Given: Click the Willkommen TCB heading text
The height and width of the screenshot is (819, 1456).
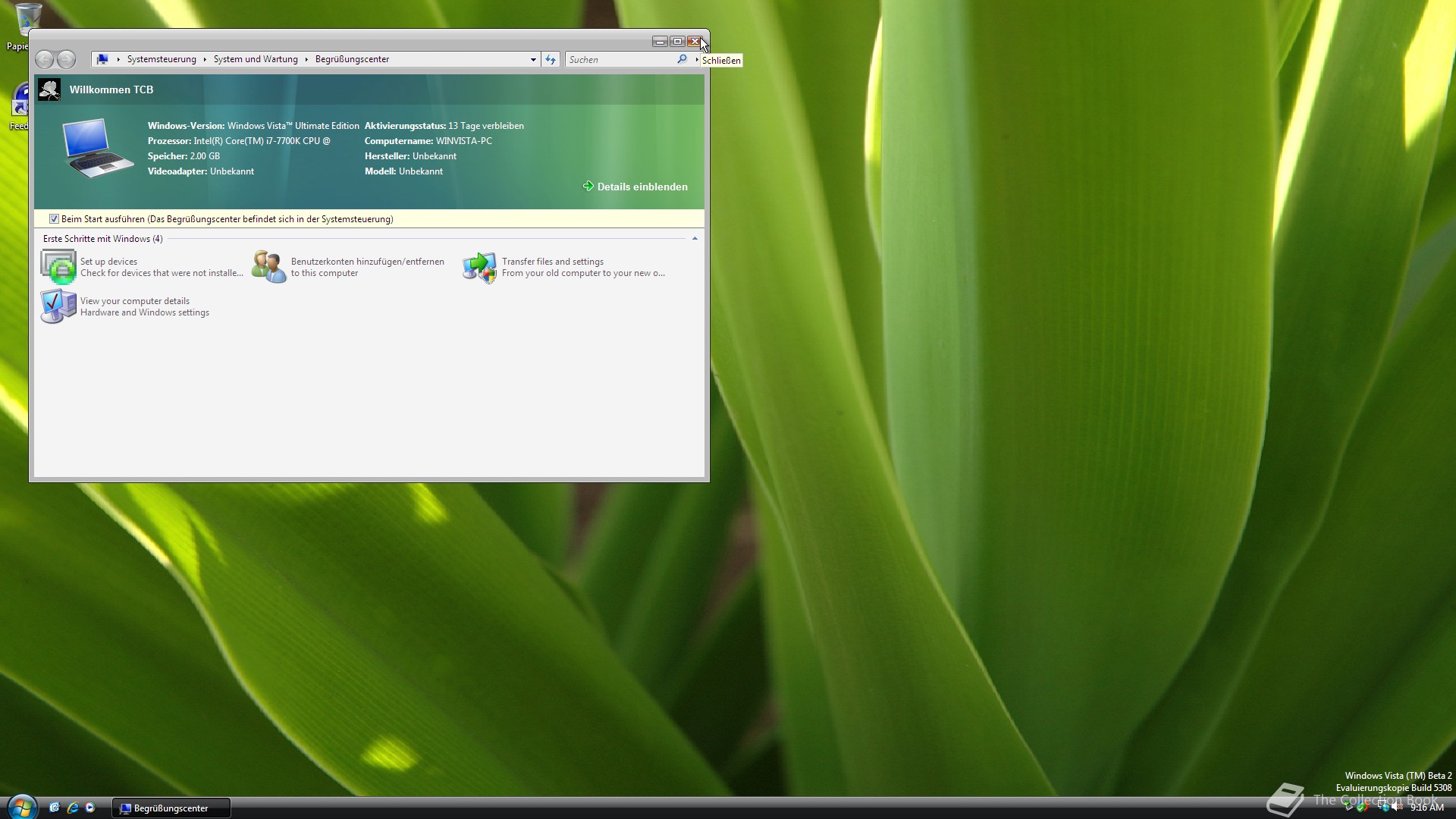Looking at the screenshot, I should 111,89.
